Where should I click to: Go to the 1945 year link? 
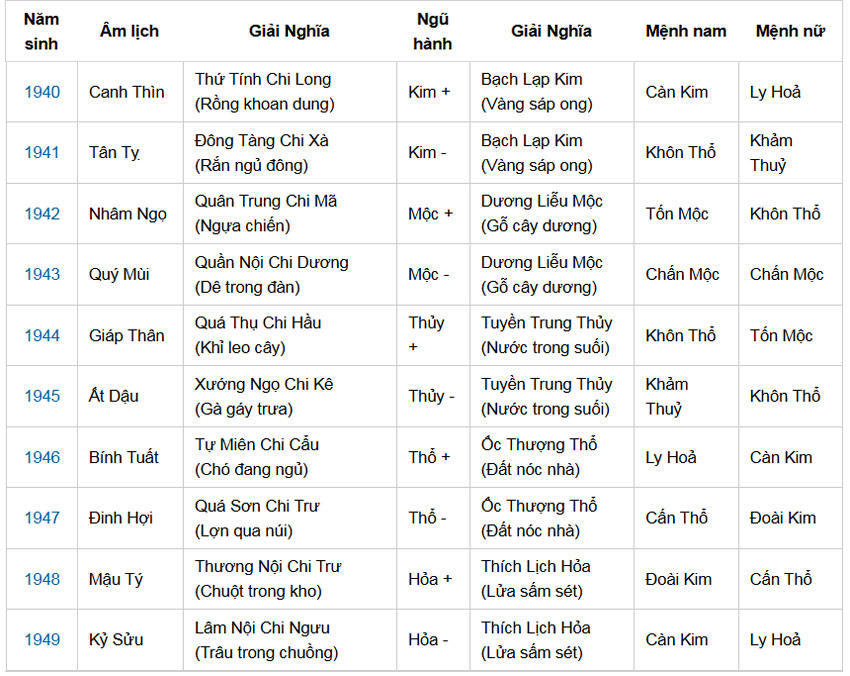coord(42,396)
